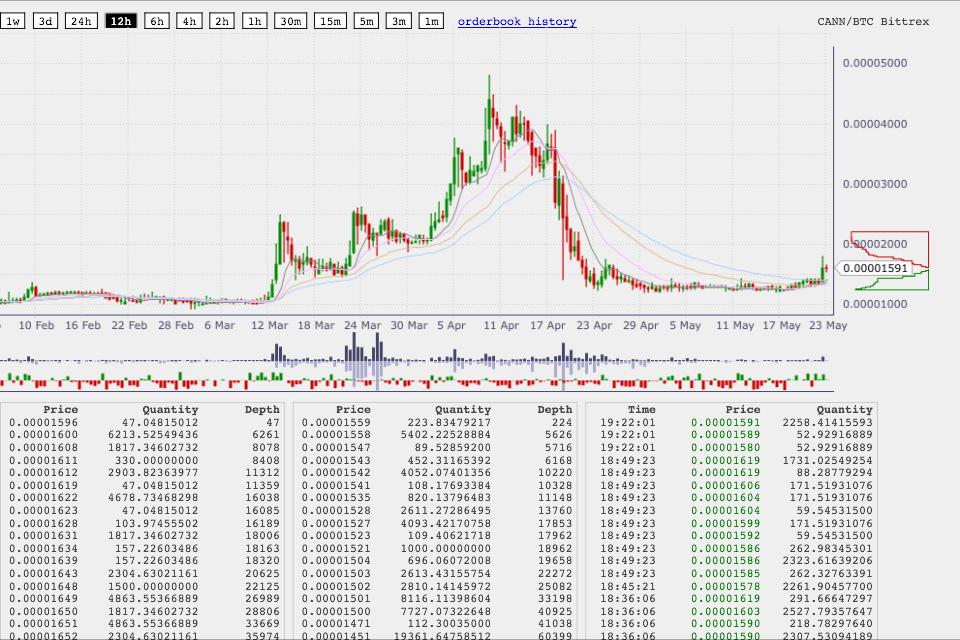The image size is (960, 640).
Task: Open the orderbook history link
Action: click(517, 21)
